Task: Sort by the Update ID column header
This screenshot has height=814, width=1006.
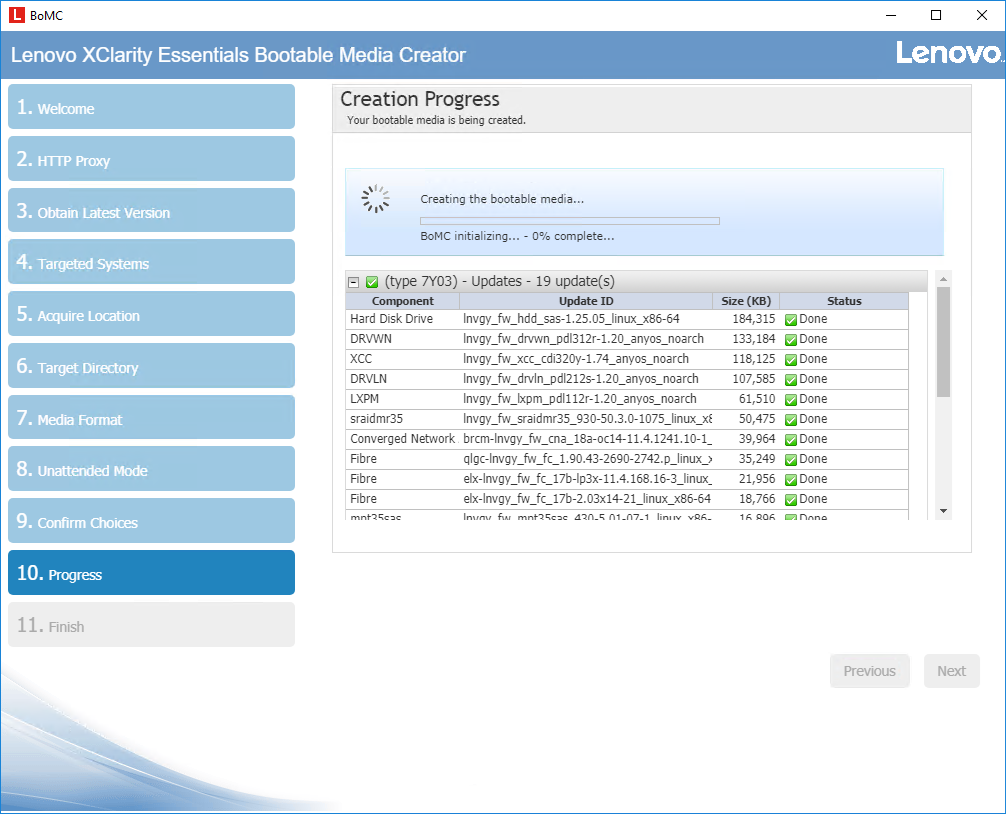Action: click(586, 301)
